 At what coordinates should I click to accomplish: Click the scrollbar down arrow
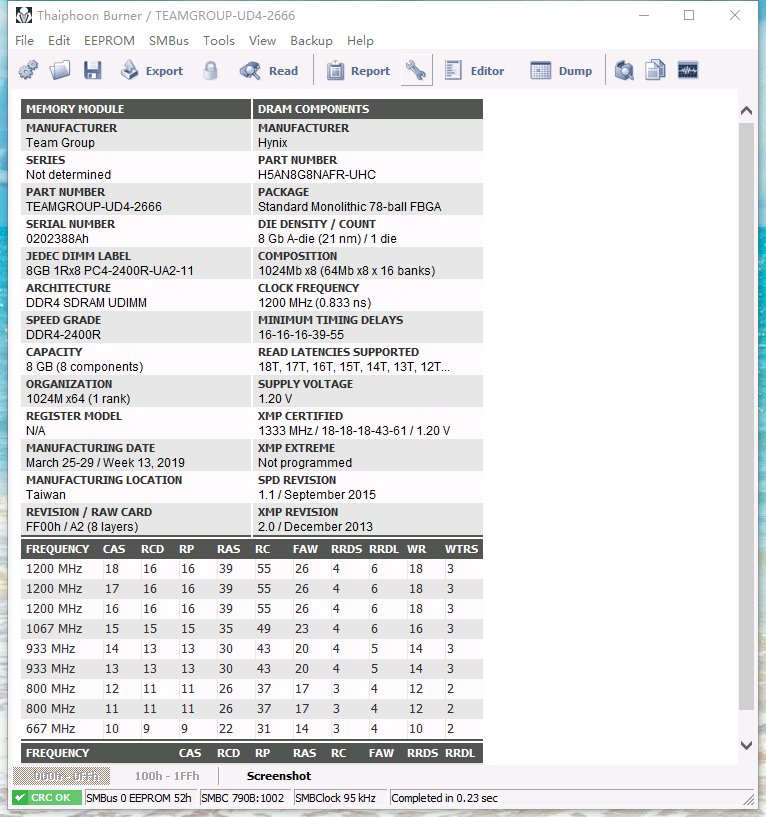coord(746,745)
